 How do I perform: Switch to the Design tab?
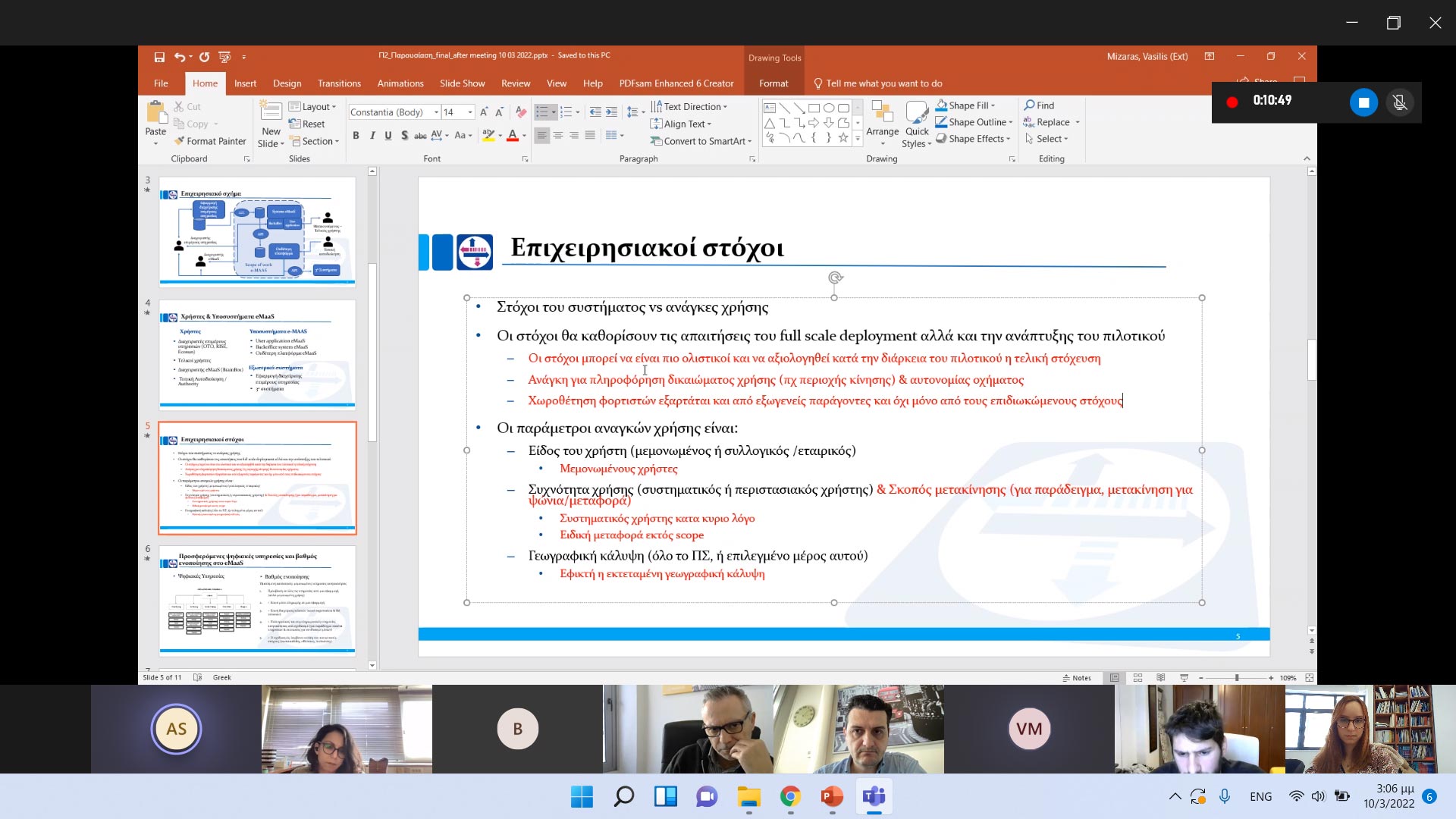point(287,83)
